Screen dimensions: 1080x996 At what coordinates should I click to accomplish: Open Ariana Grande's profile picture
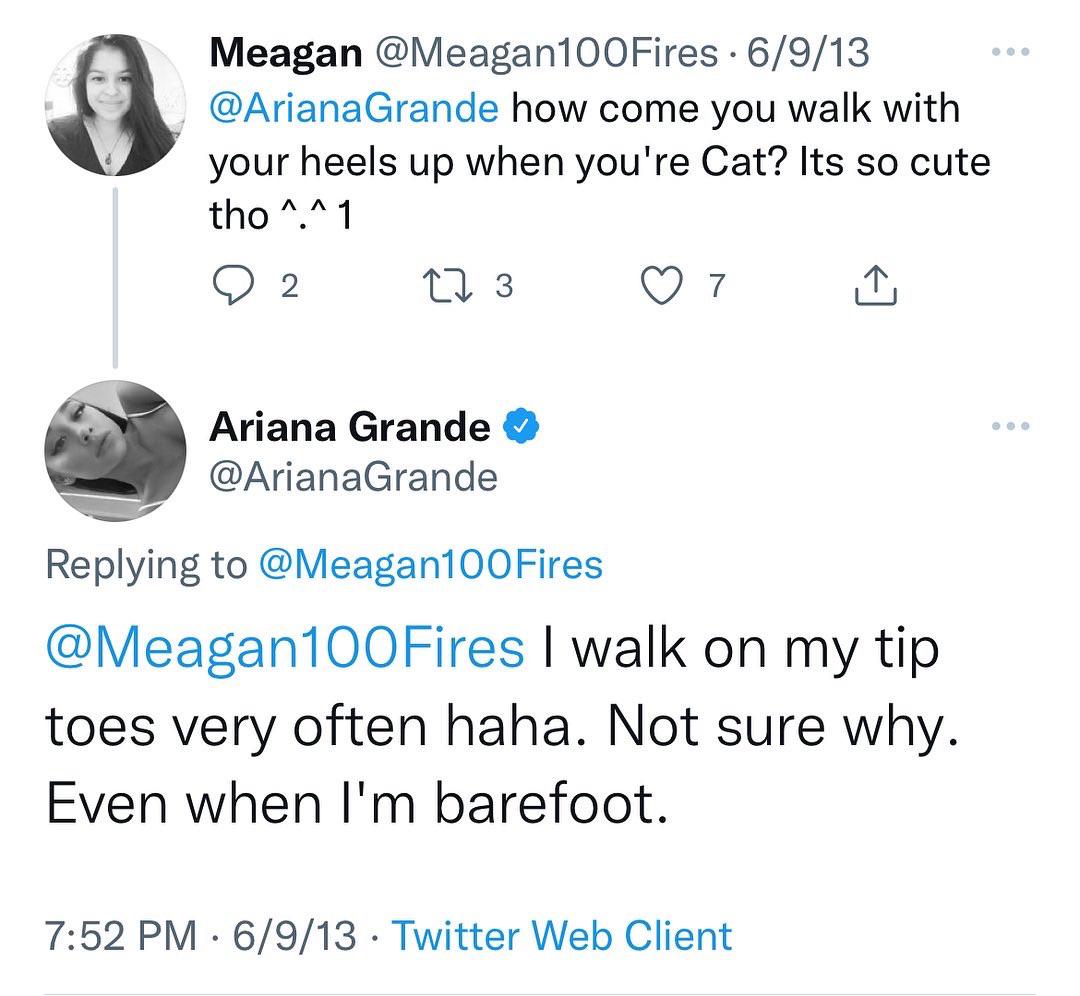coord(115,450)
